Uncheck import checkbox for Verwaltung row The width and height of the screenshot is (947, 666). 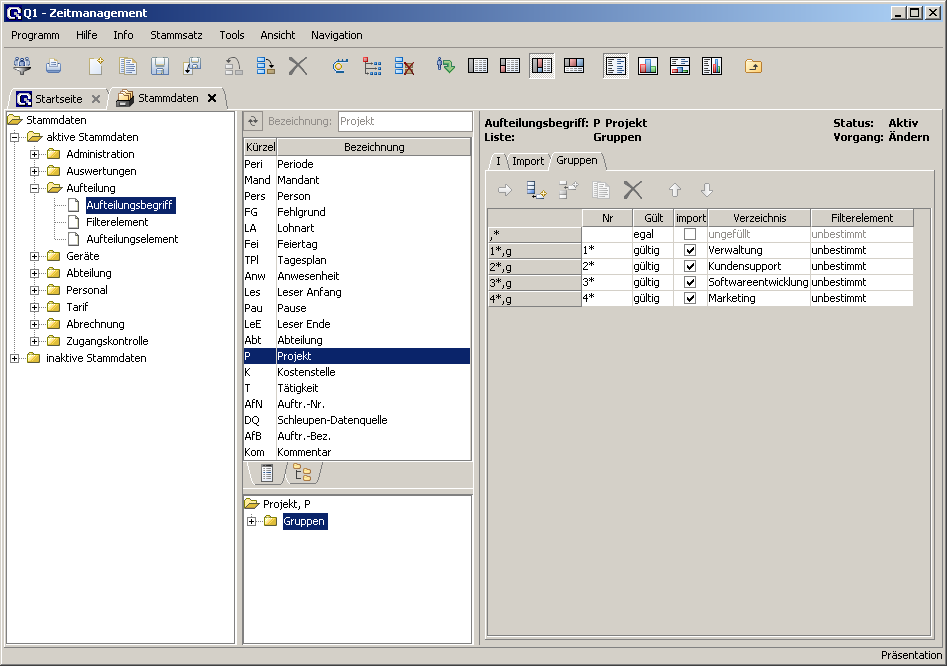(x=689, y=250)
